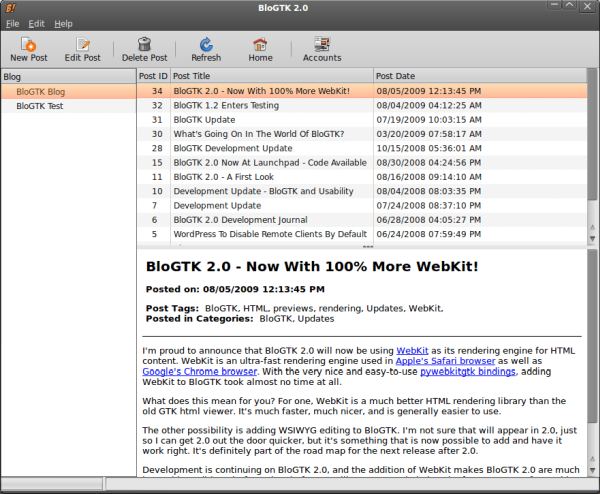
Task: Select 'What's Going On In The World Of BloGTK?'
Action: [362, 134]
